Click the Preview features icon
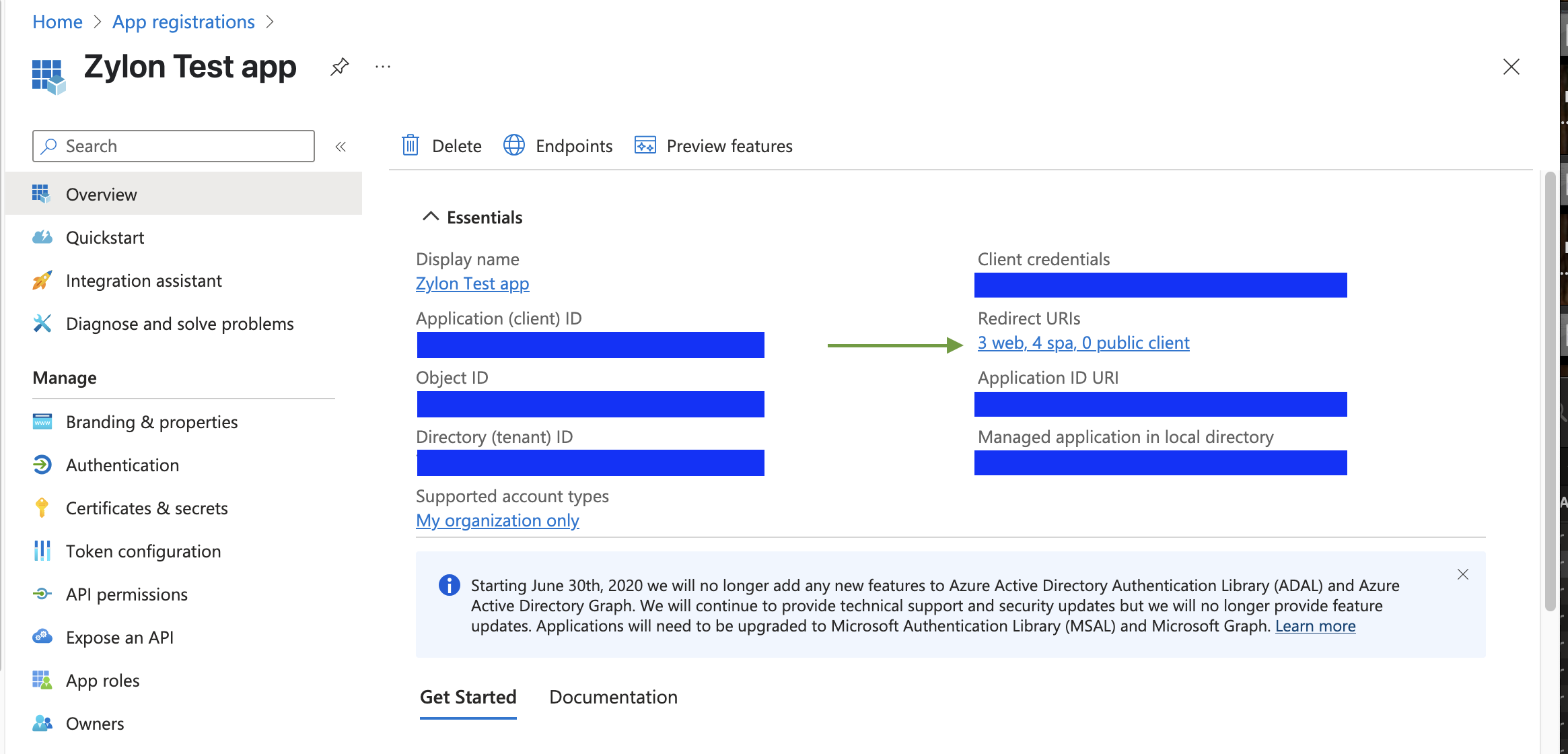The width and height of the screenshot is (1568, 754). pyautogui.click(x=645, y=145)
